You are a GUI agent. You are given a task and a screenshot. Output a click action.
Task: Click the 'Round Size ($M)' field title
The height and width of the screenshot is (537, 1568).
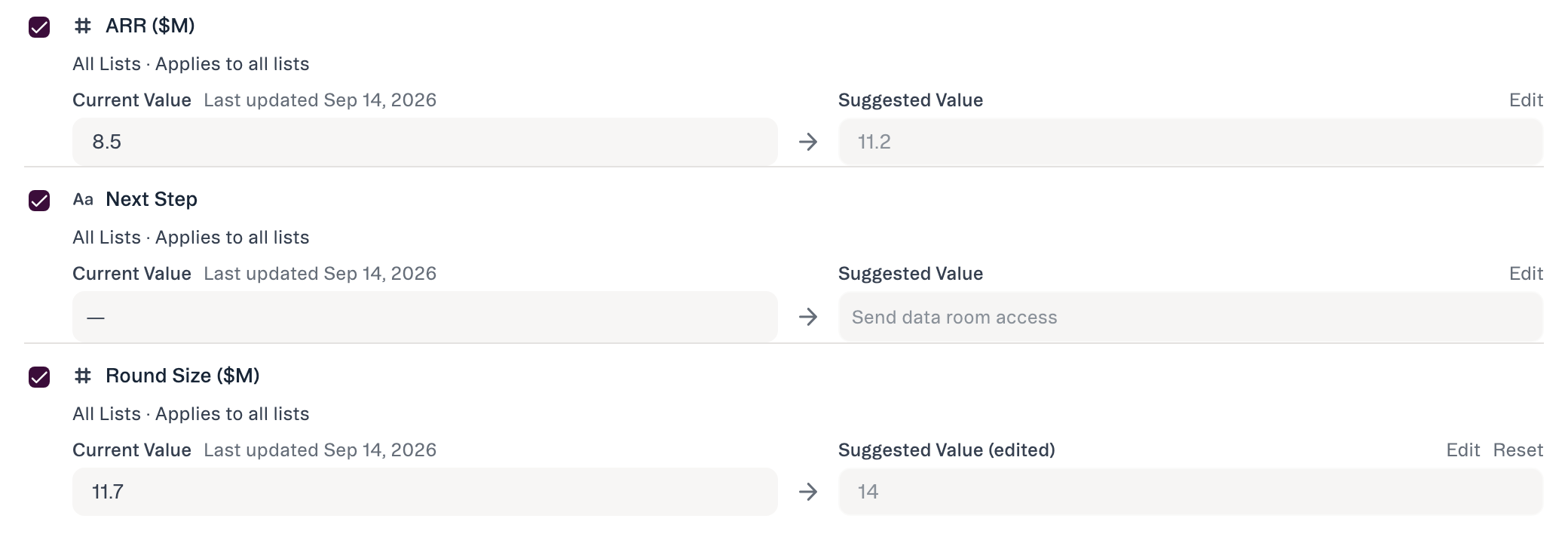tap(182, 376)
